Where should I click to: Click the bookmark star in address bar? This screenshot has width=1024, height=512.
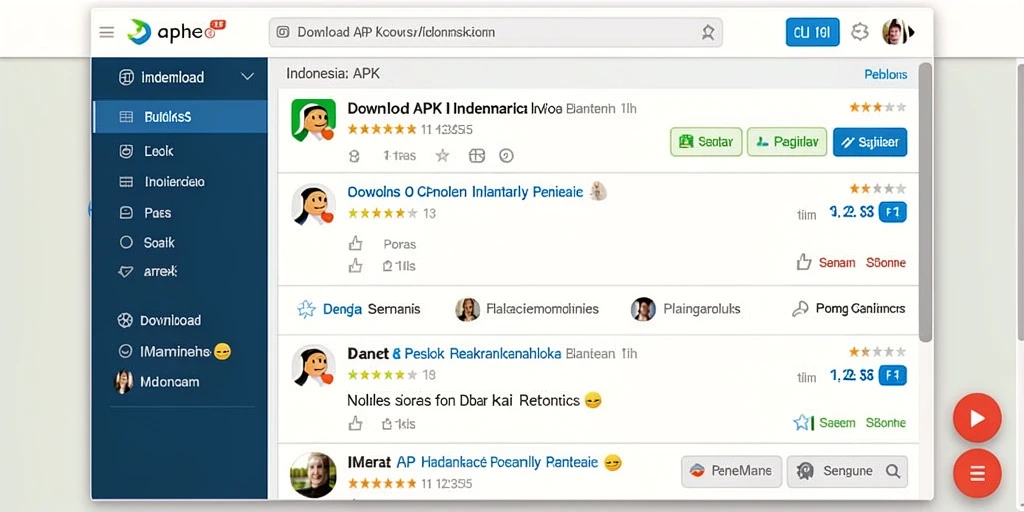coord(708,32)
